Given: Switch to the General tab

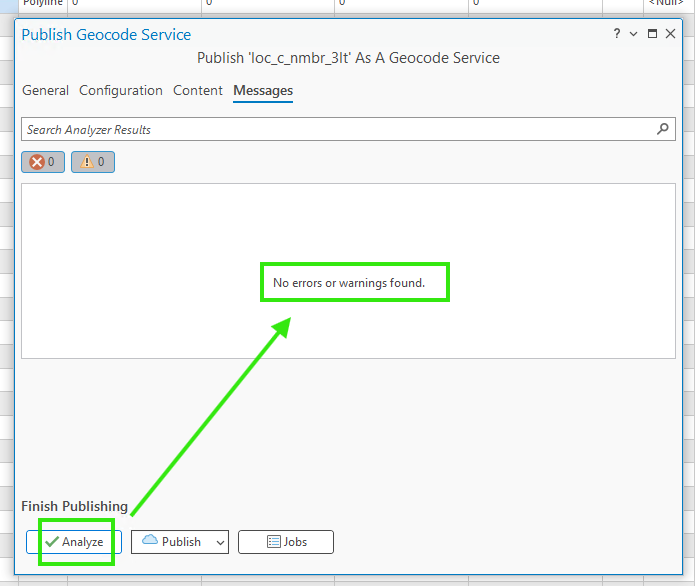Looking at the screenshot, I should 45,91.
